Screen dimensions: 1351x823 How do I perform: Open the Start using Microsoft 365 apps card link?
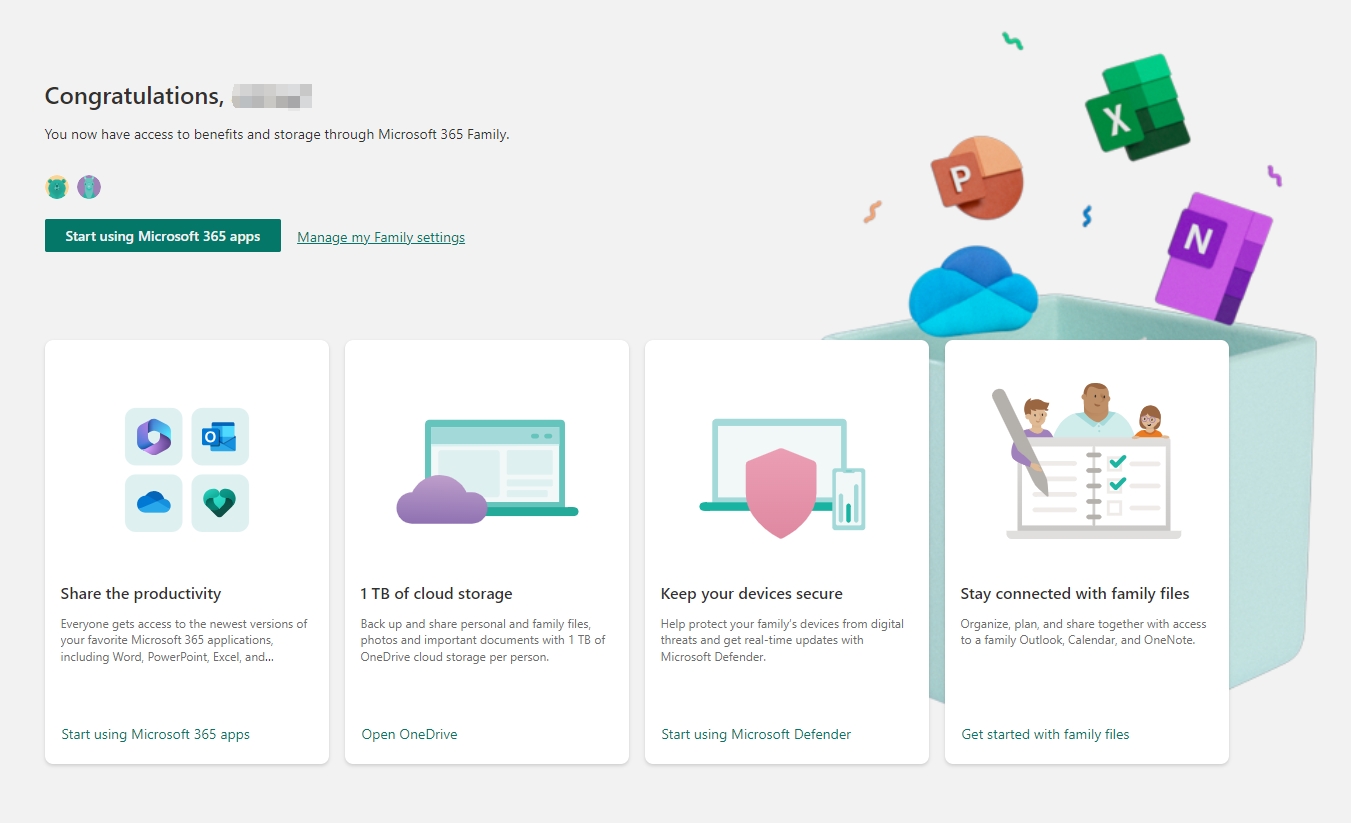(156, 734)
